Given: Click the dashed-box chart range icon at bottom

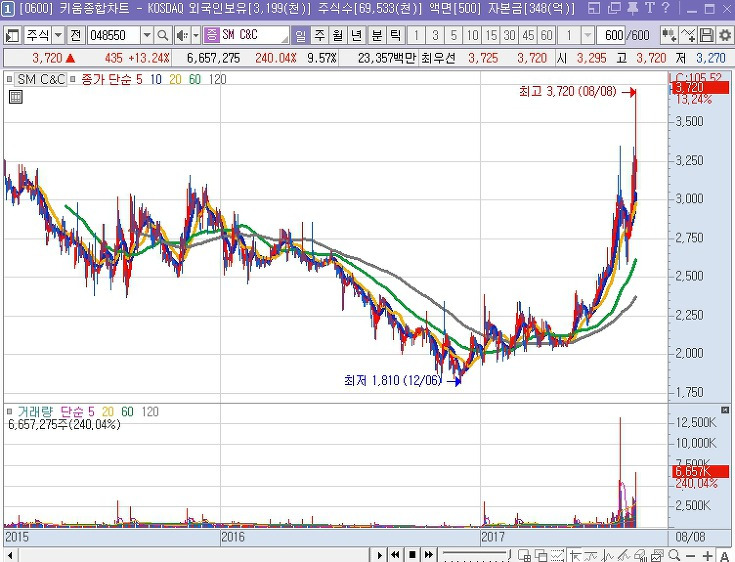Looking at the screenshot, I should (558, 555).
